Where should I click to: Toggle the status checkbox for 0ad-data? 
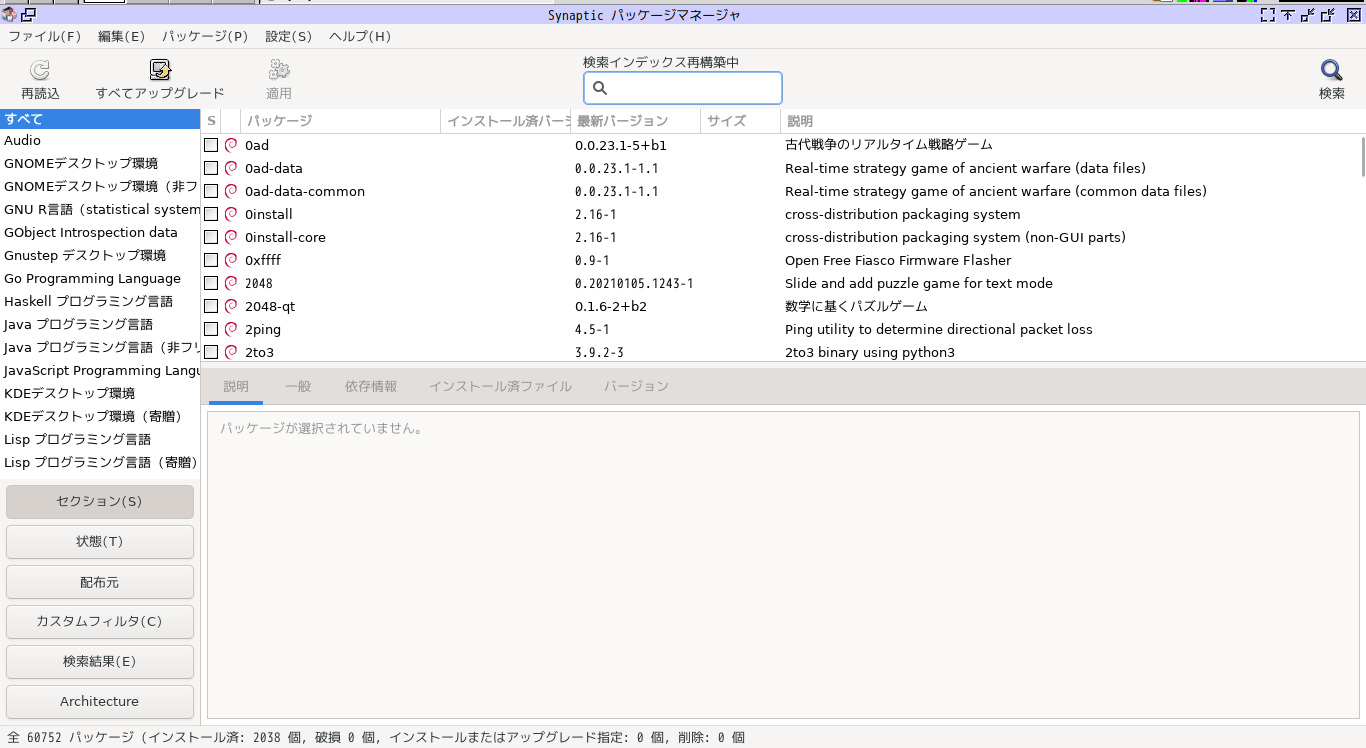pyautogui.click(x=211, y=168)
